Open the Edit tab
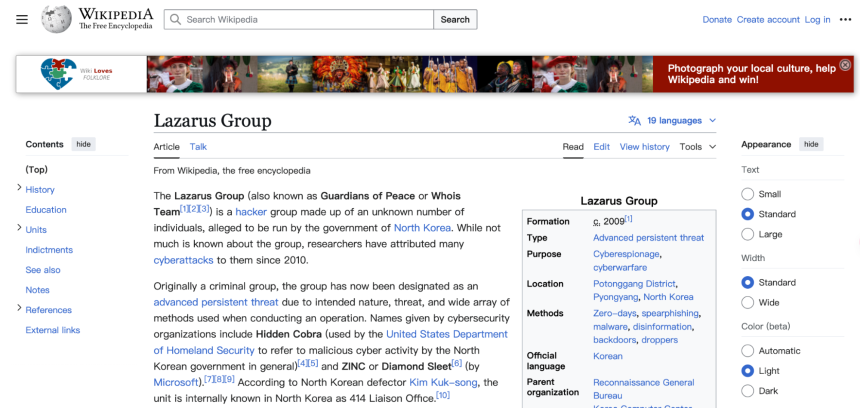The width and height of the screenshot is (860, 408). coord(602,147)
